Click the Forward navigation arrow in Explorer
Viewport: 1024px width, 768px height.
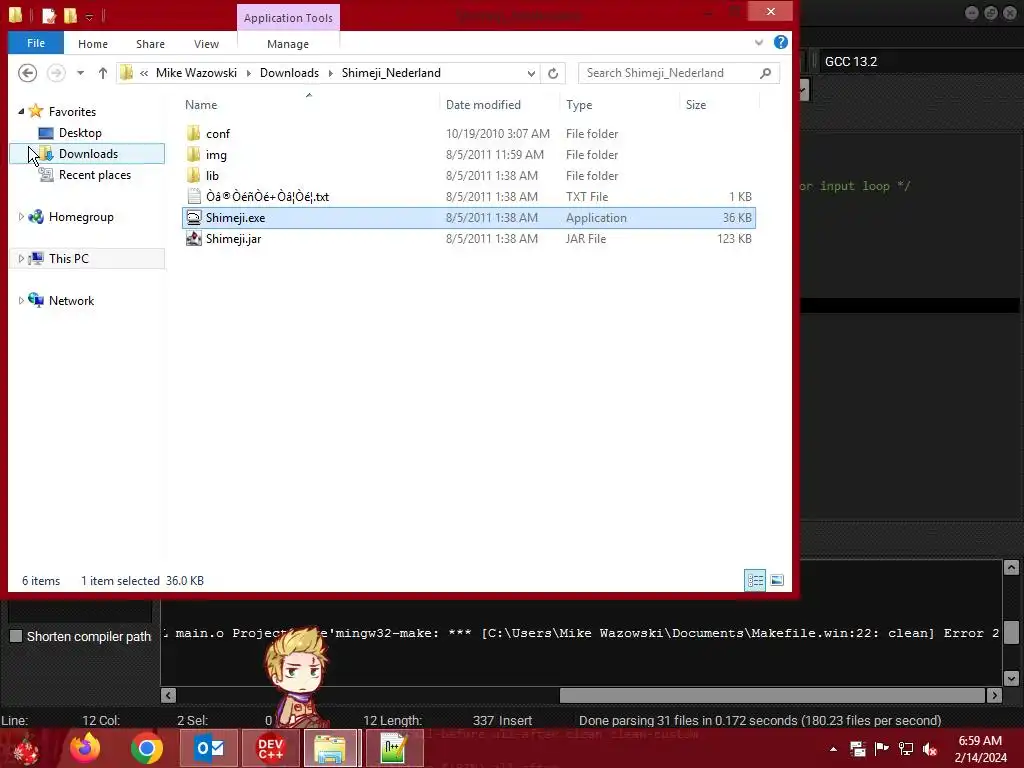tap(56, 73)
